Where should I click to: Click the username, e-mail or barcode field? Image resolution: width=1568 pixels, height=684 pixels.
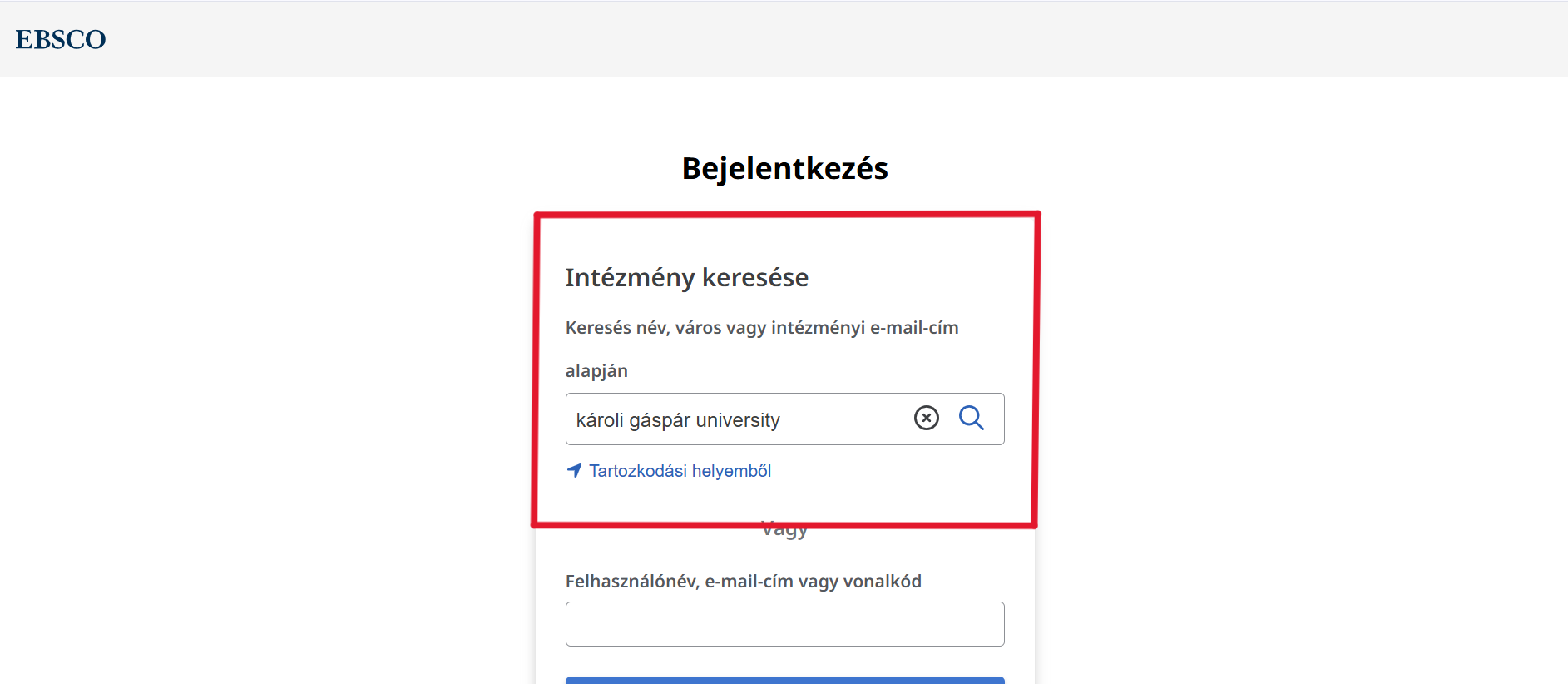[x=784, y=624]
